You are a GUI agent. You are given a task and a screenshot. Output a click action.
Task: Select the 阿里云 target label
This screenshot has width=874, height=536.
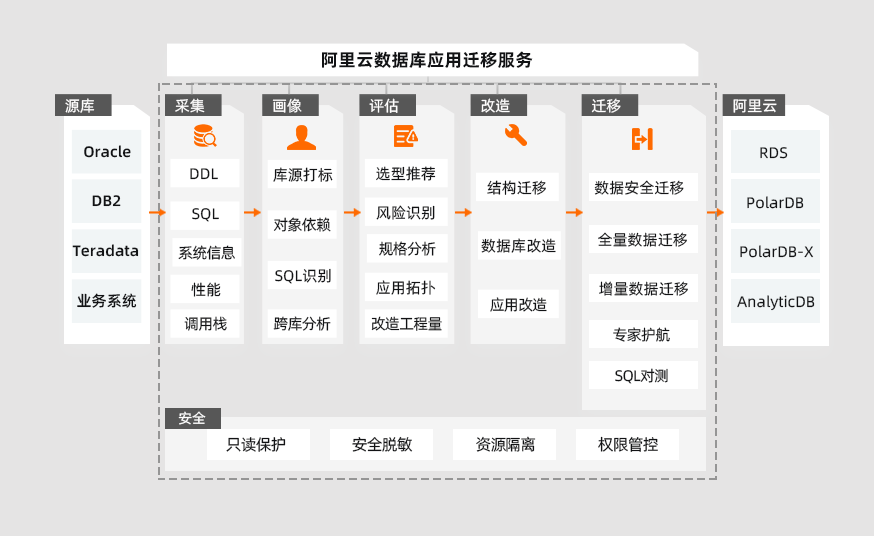pyautogui.click(x=754, y=105)
